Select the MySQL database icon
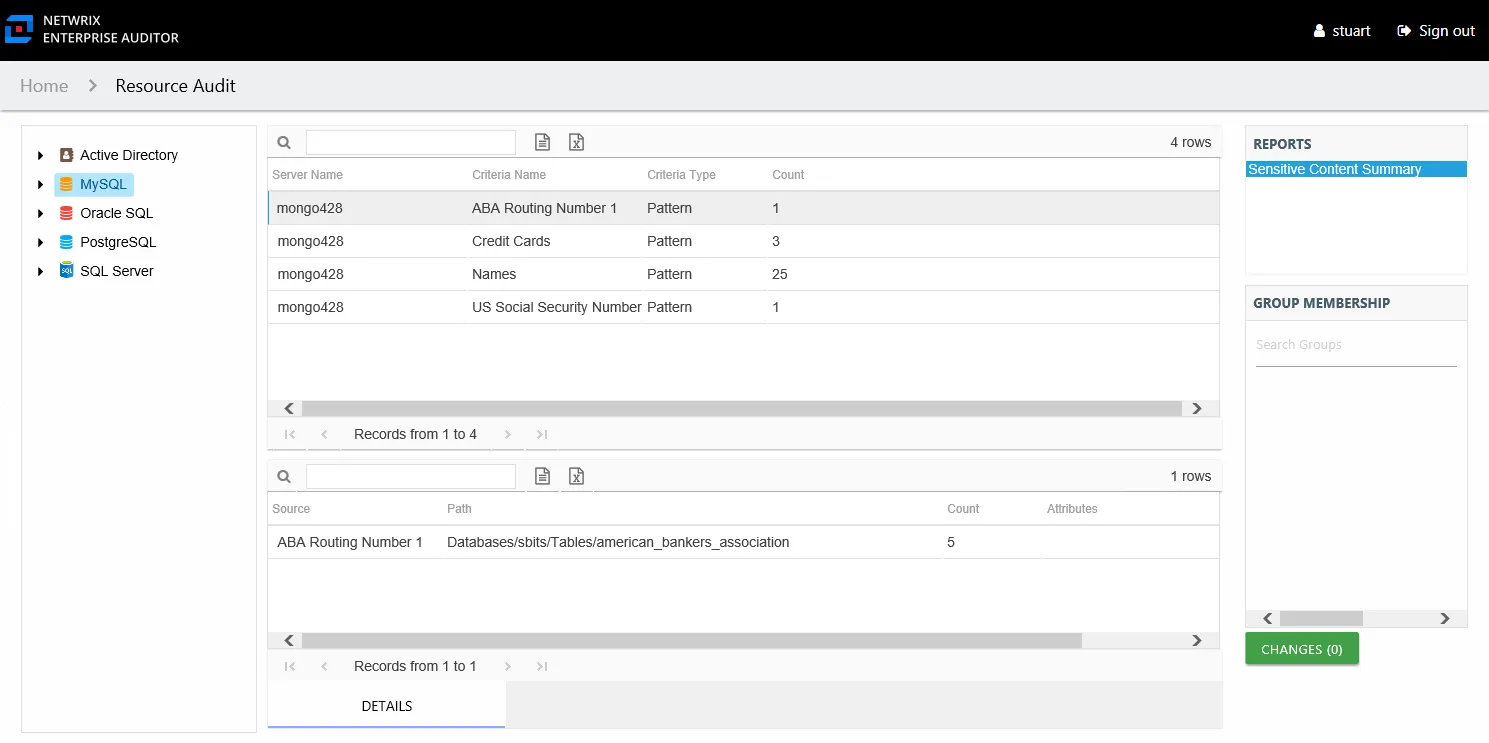This screenshot has height=743, width=1489. click(x=66, y=184)
